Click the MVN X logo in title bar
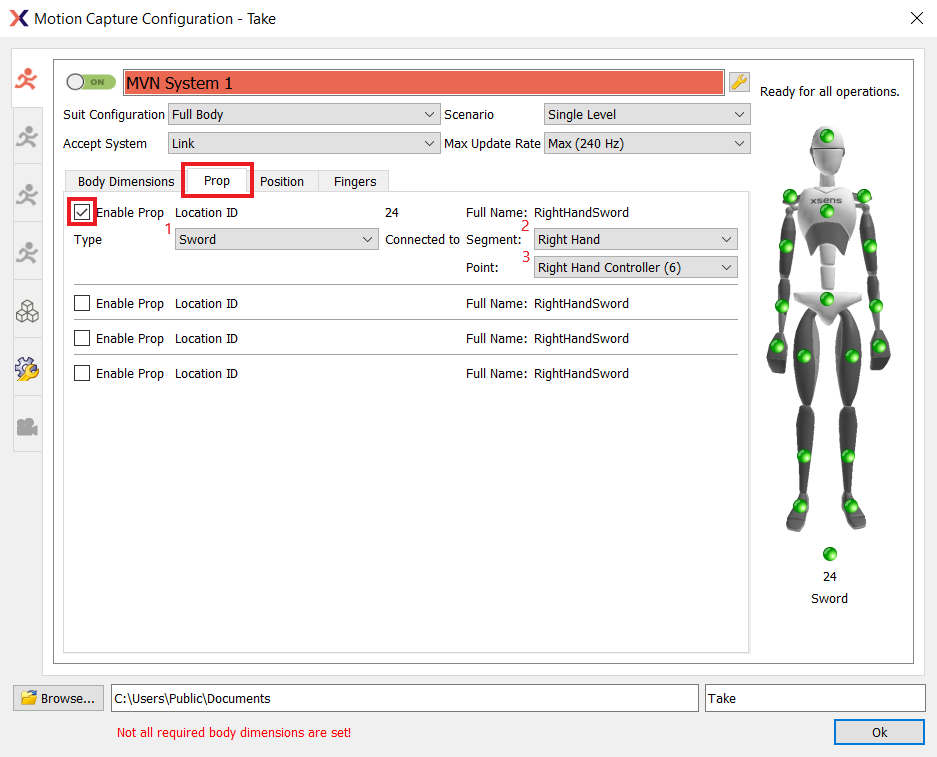The width and height of the screenshot is (937, 757). coord(19,19)
